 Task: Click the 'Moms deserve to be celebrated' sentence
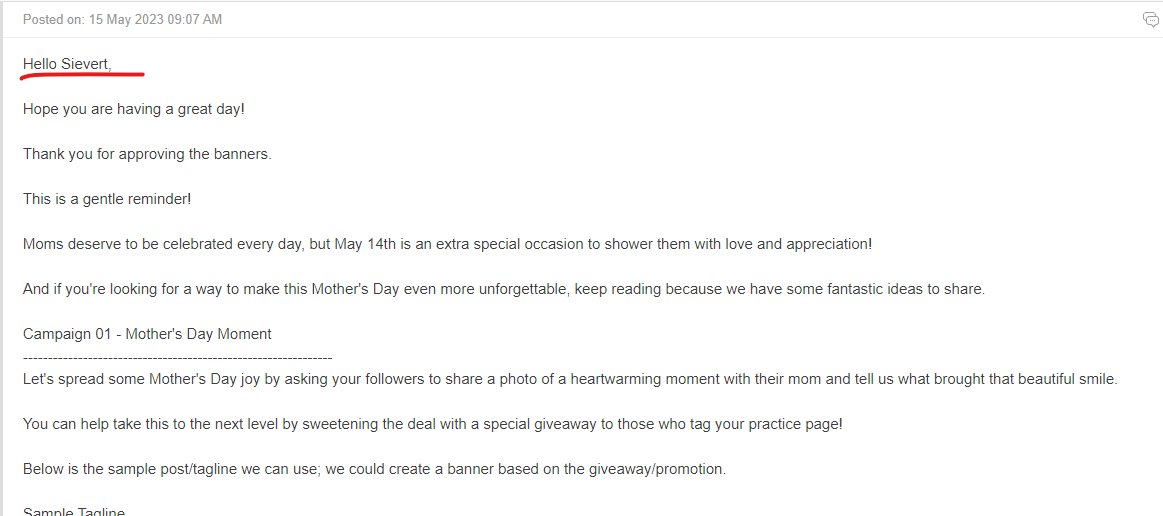pyautogui.click(x=447, y=244)
